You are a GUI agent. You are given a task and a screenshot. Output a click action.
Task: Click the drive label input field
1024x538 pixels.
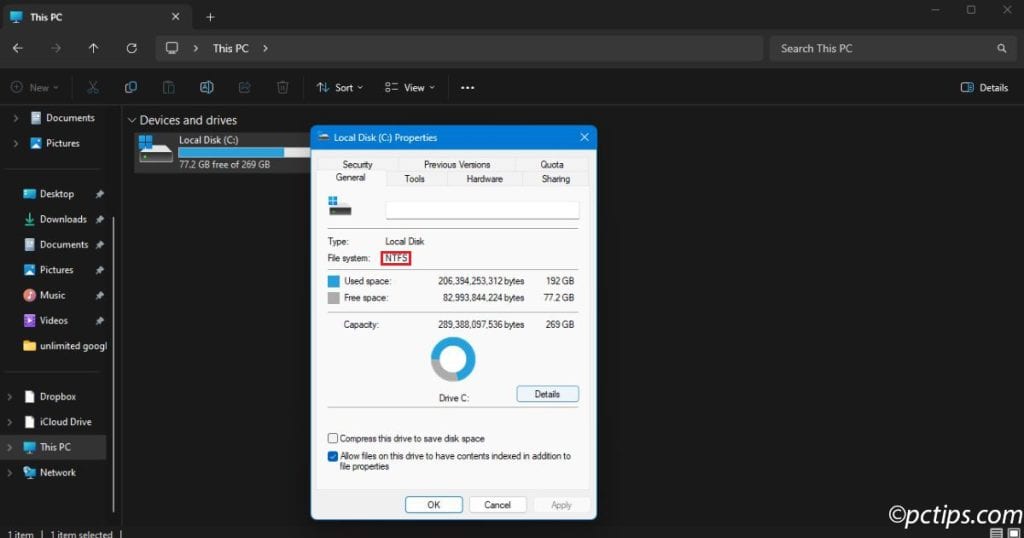[482, 210]
